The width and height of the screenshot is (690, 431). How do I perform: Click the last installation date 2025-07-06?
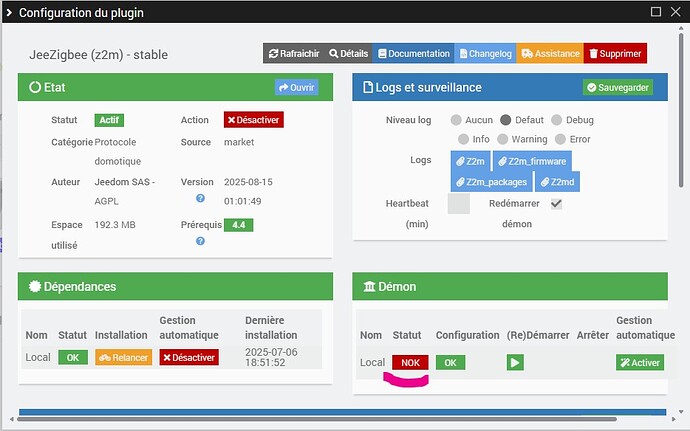pos(271,352)
